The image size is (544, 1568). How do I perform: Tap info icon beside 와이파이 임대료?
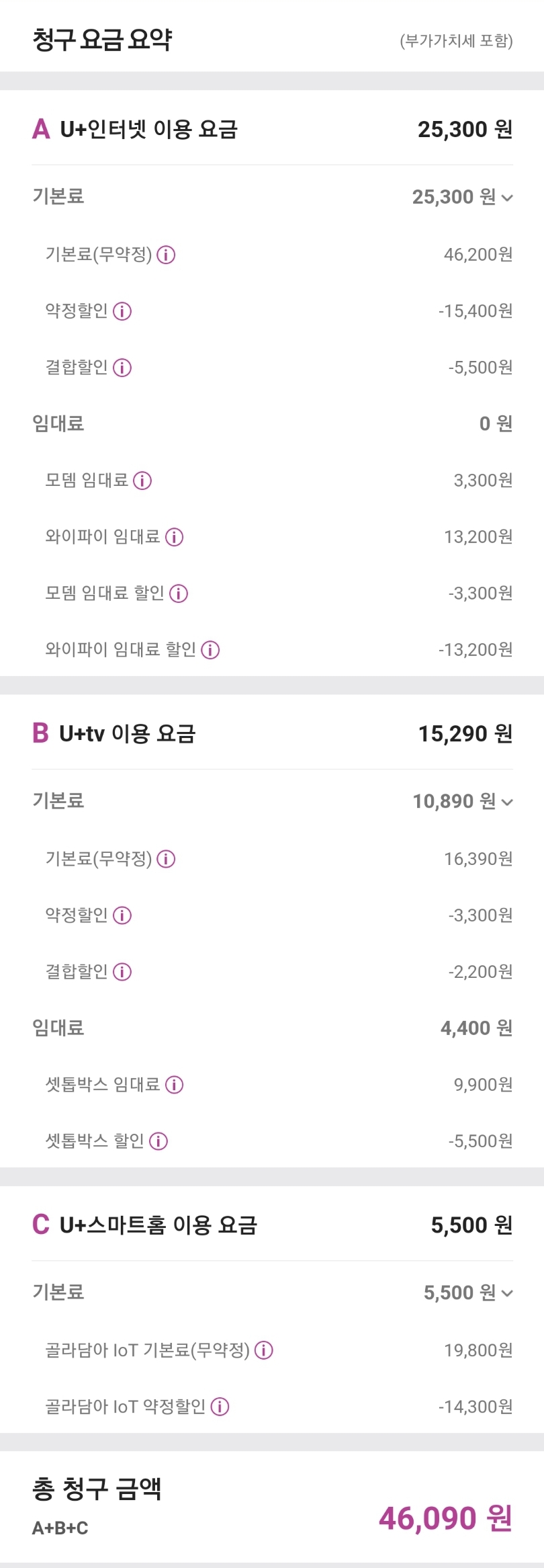(174, 537)
